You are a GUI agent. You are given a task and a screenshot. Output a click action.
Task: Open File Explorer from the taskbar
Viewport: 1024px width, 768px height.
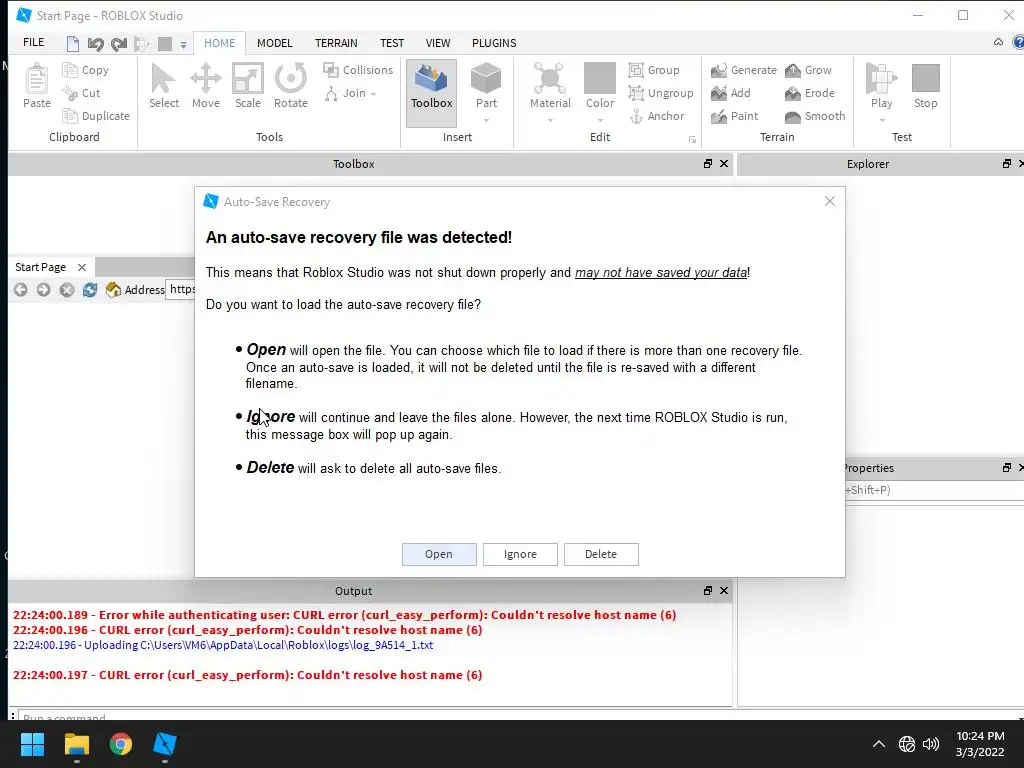[x=76, y=744]
